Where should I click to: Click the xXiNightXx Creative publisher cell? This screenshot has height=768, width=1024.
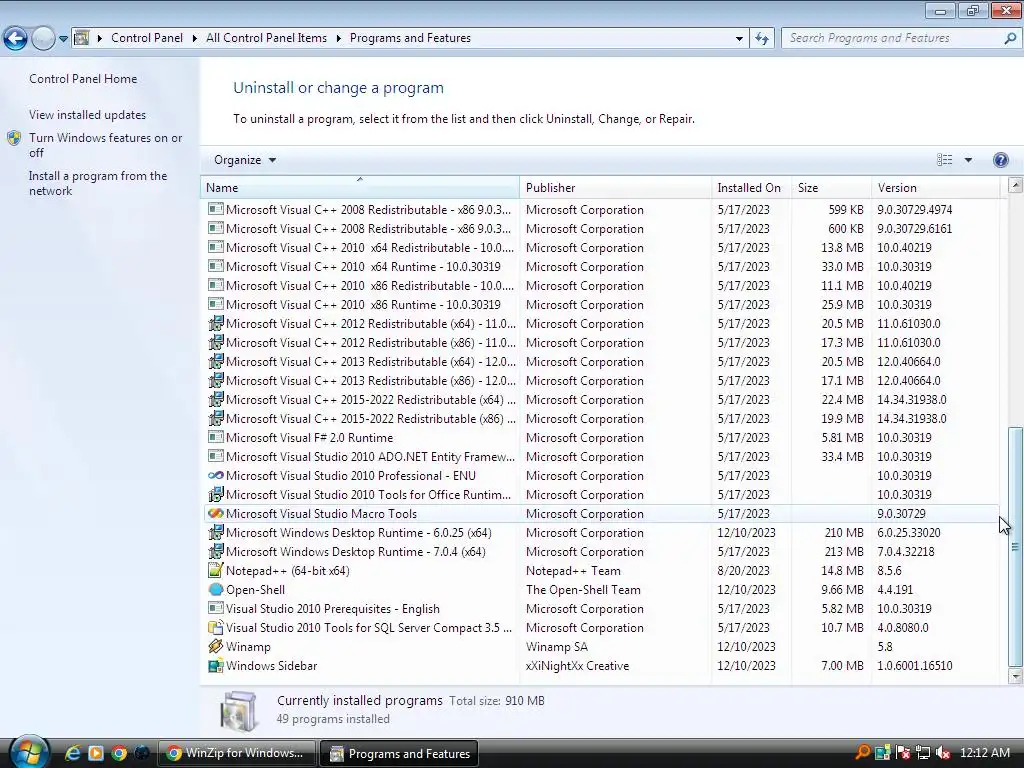pyautogui.click(x=577, y=665)
